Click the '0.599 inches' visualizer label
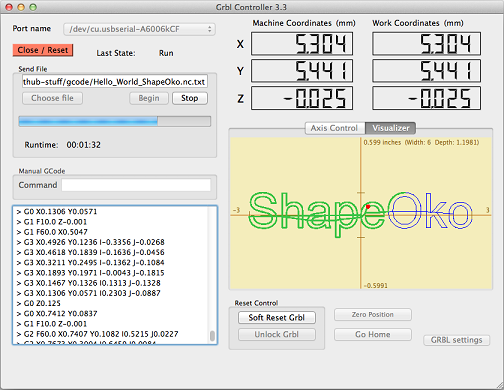504x390 pixels. coord(382,143)
